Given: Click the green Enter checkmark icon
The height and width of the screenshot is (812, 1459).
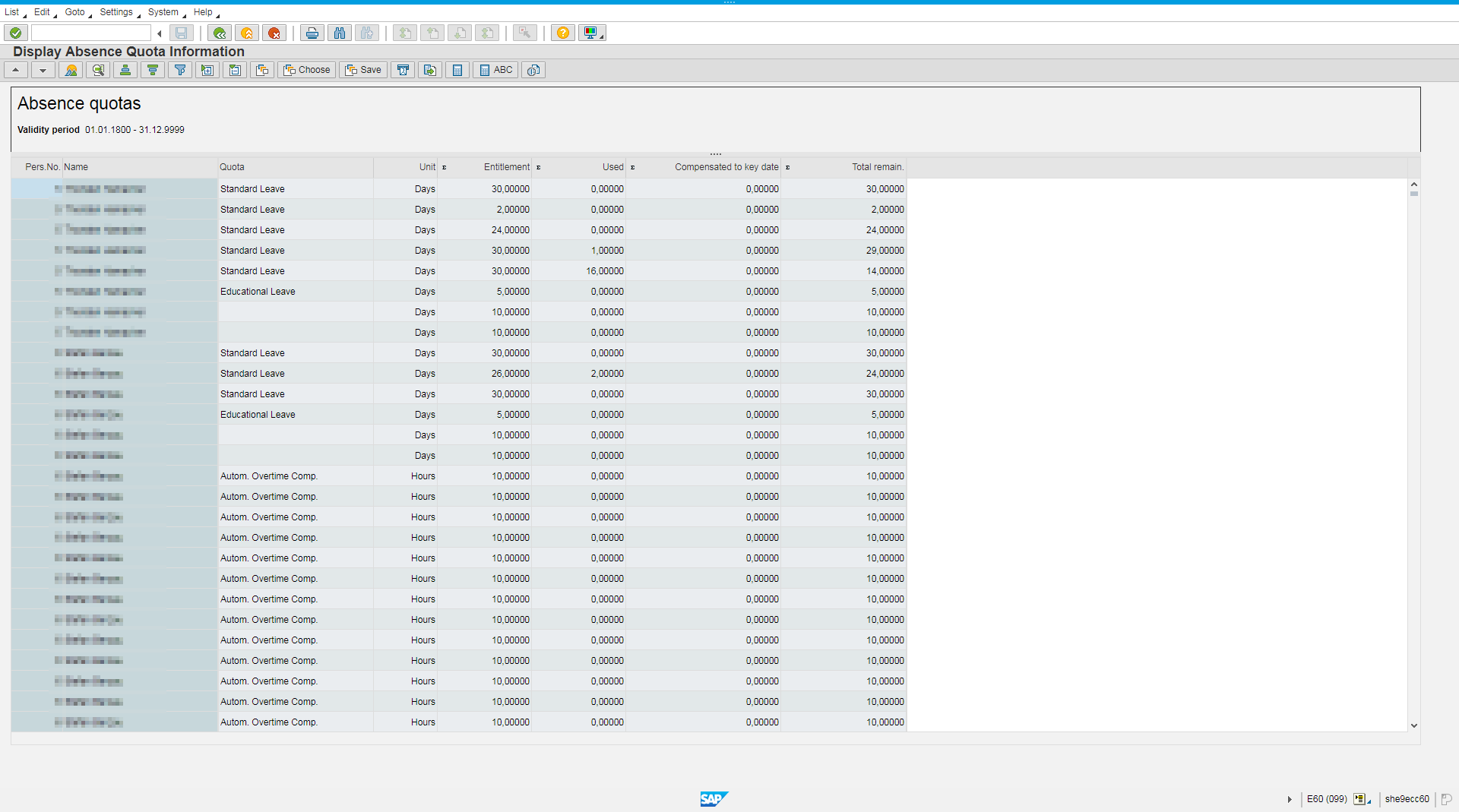Looking at the screenshot, I should 16,33.
